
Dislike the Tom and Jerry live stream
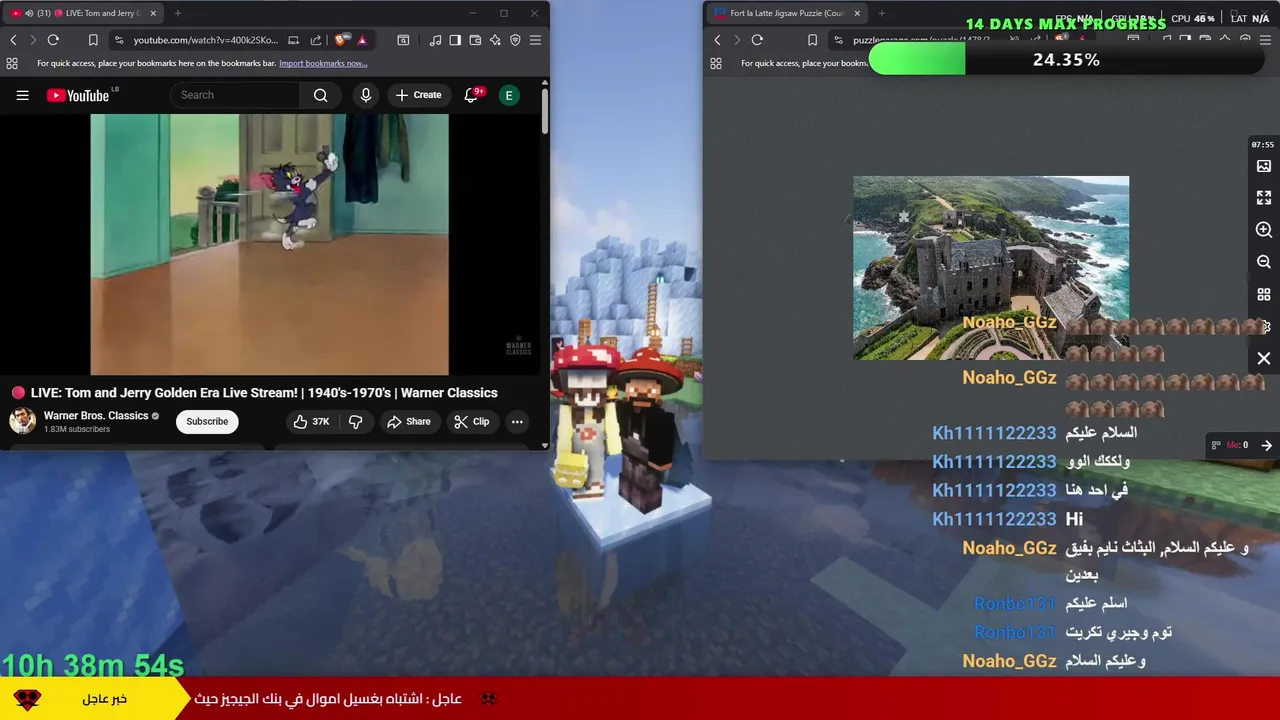point(356,422)
